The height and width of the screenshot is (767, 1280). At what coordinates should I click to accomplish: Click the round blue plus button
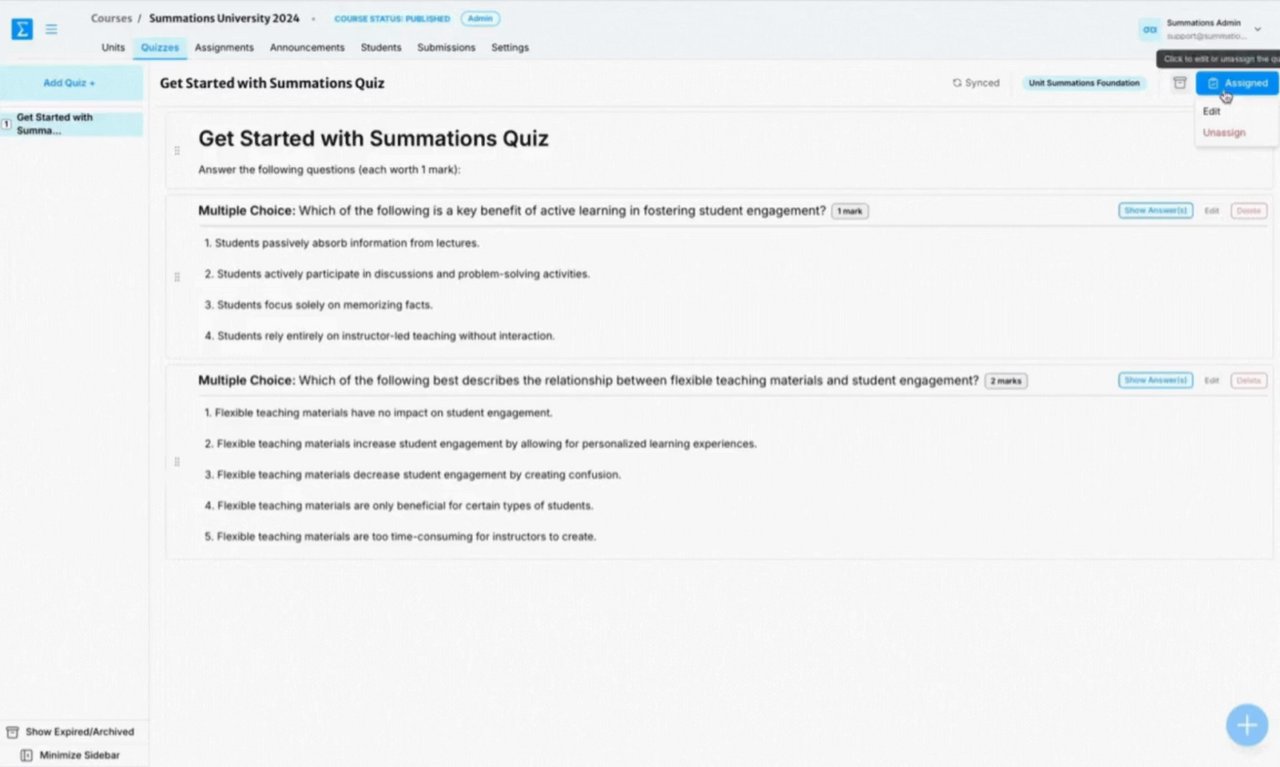[1247, 725]
